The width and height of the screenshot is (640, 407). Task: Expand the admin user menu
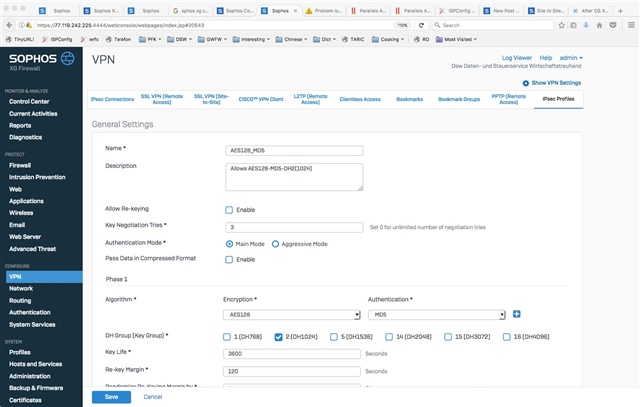(571, 58)
